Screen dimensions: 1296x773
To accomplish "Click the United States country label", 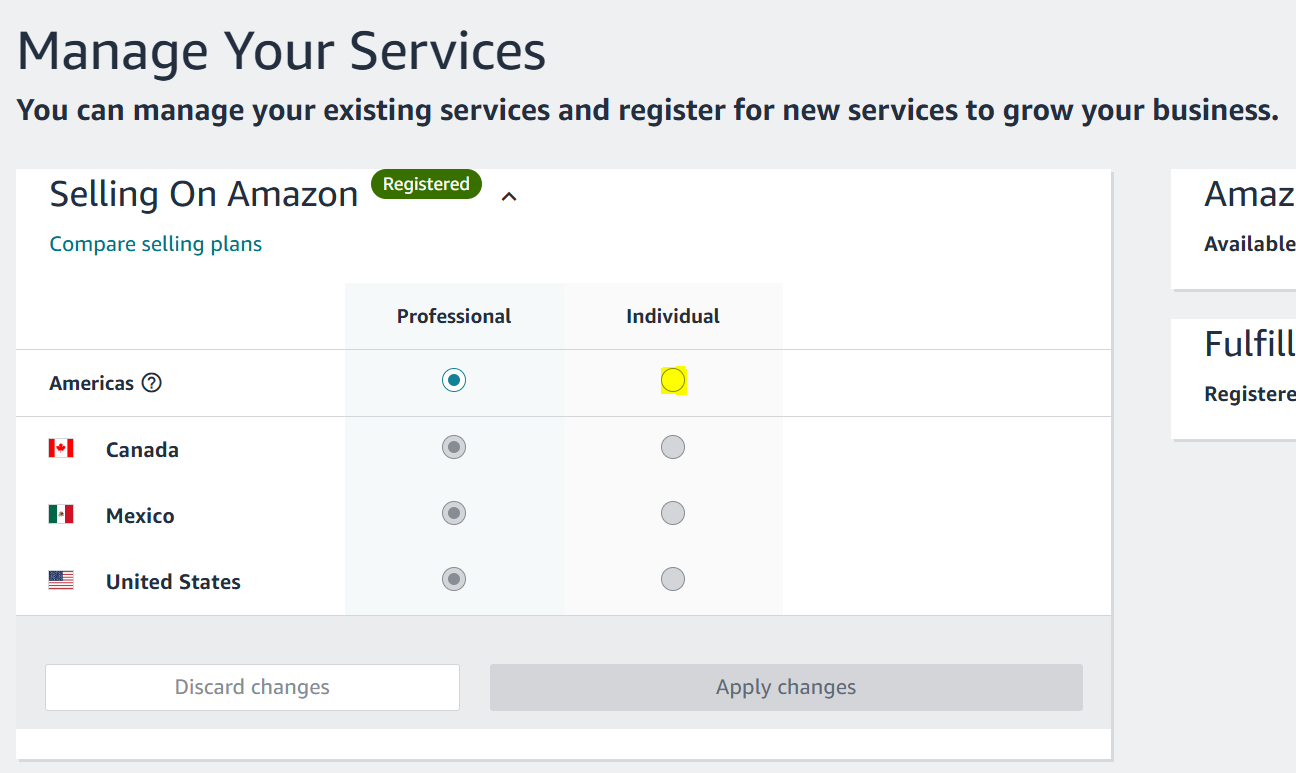I will (173, 582).
